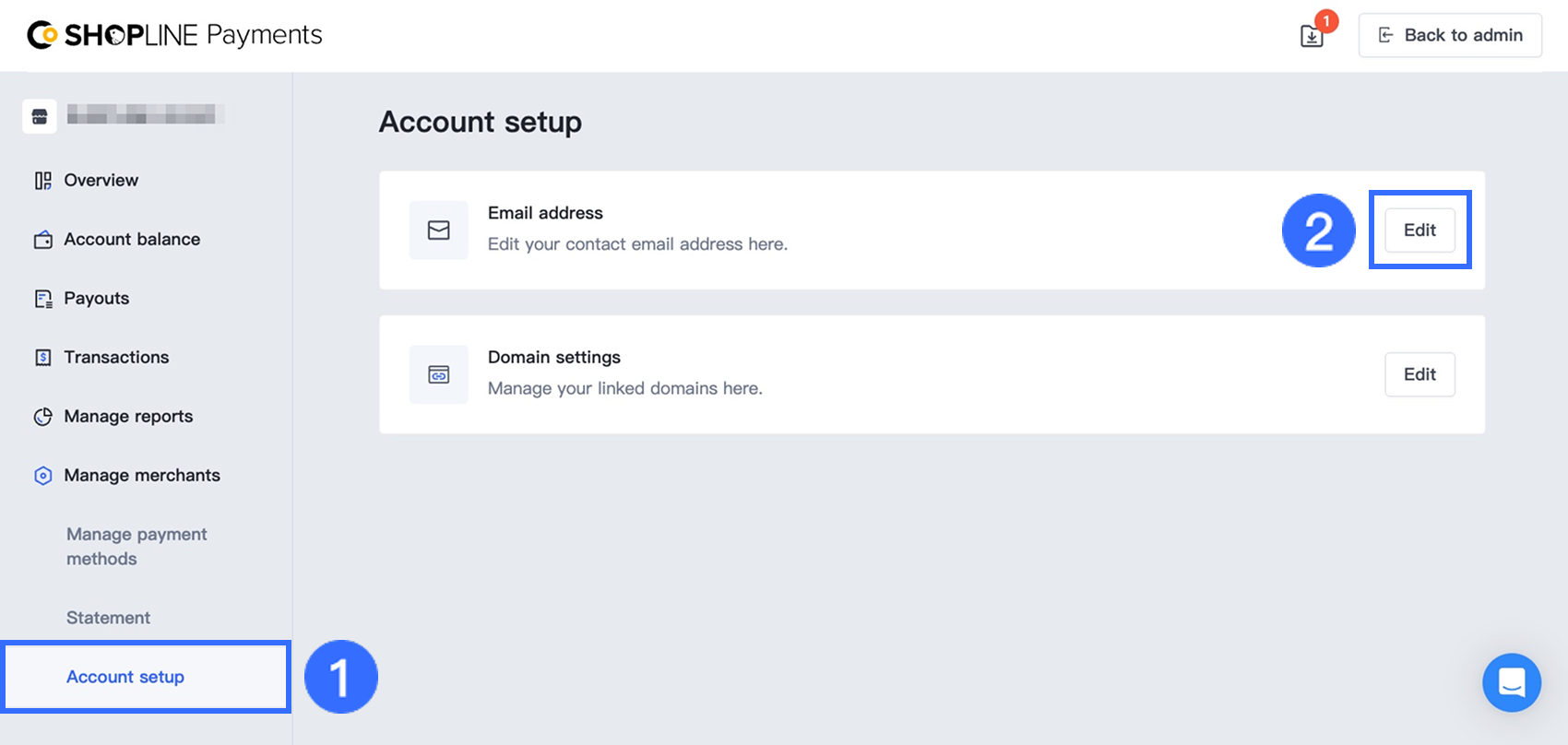This screenshot has width=1568, height=745.
Task: Open Account balance from the sidebar
Action: [x=132, y=240]
